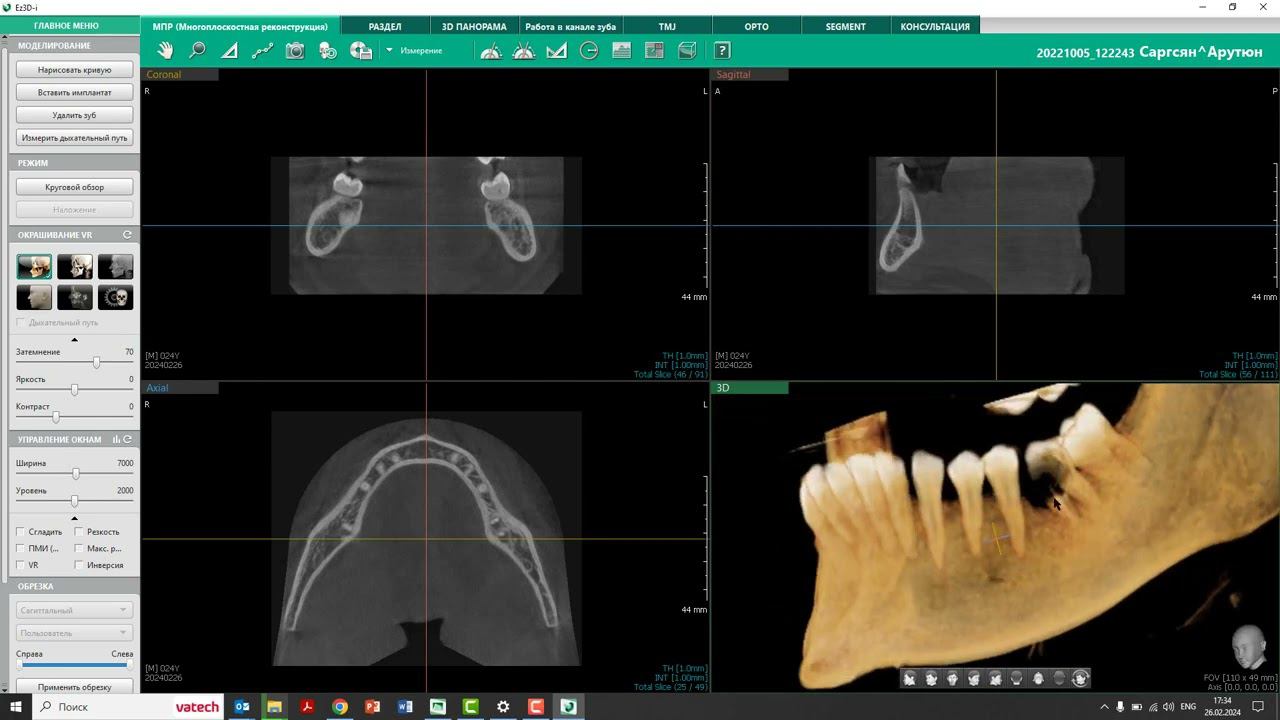Collapse the VR coloring sliders arrow
This screenshot has height=720, width=1280.
pos(74,340)
